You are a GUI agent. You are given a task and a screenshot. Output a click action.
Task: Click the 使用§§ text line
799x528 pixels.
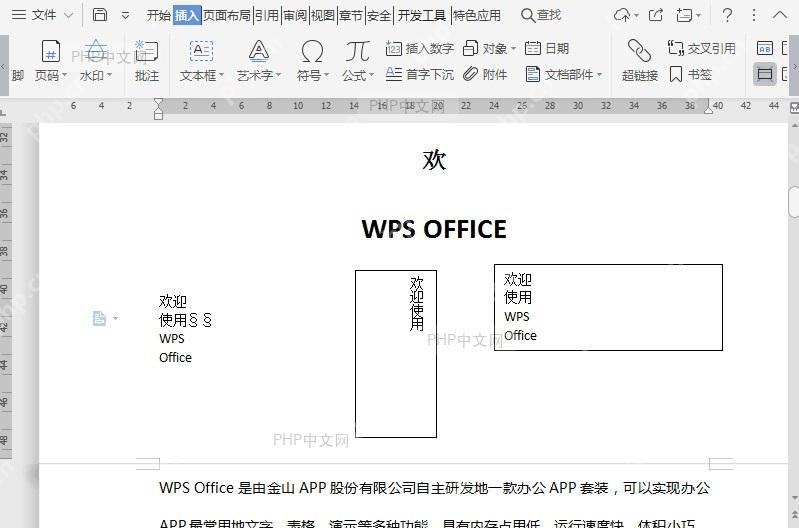point(185,320)
